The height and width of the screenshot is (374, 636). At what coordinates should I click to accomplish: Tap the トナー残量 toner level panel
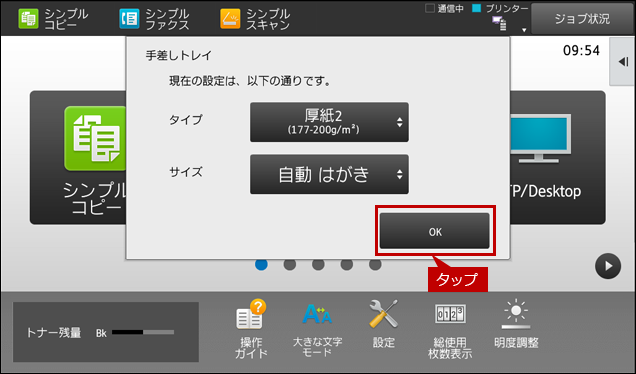pos(106,332)
